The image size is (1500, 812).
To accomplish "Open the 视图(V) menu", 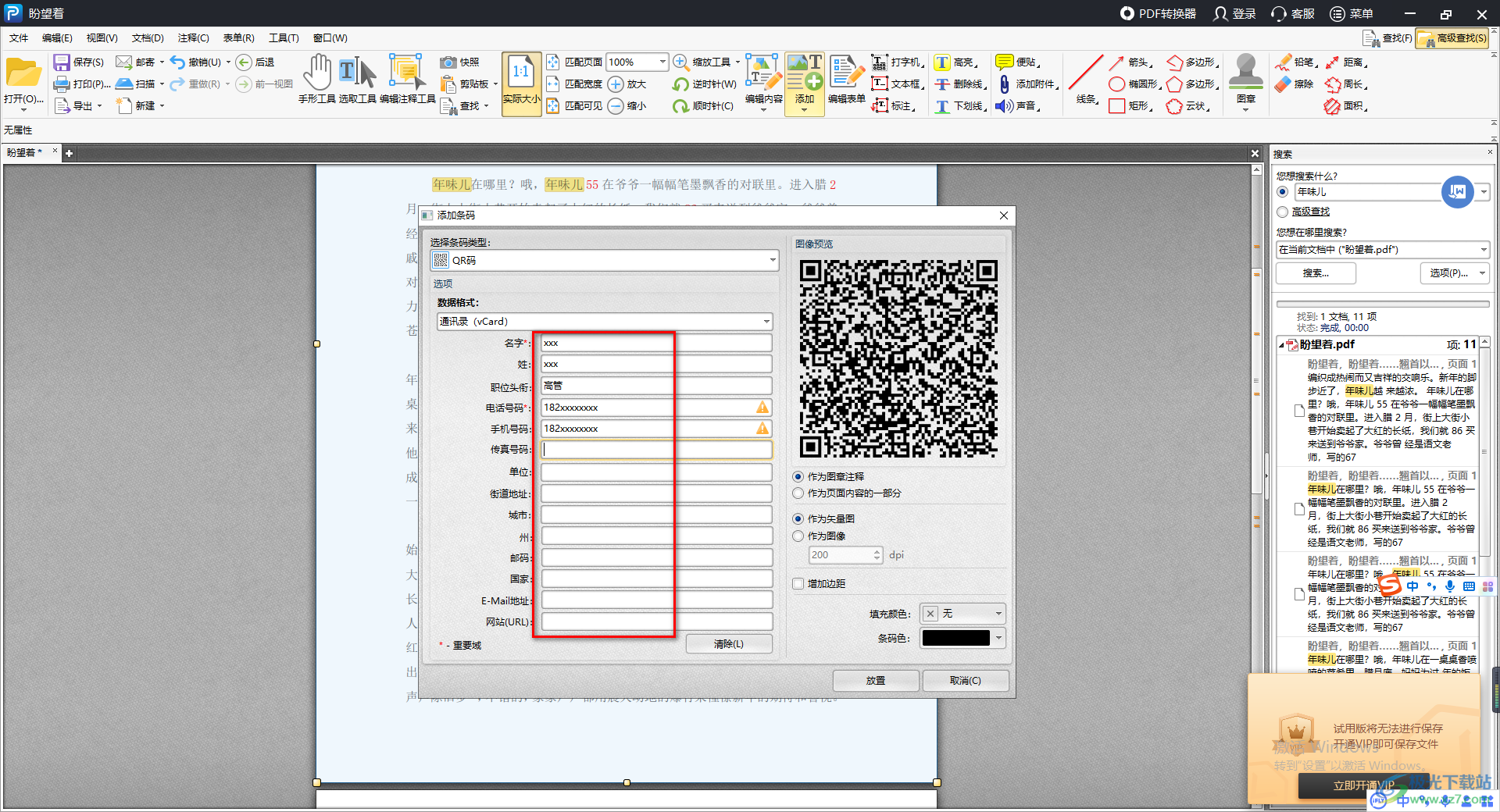I will [102, 37].
